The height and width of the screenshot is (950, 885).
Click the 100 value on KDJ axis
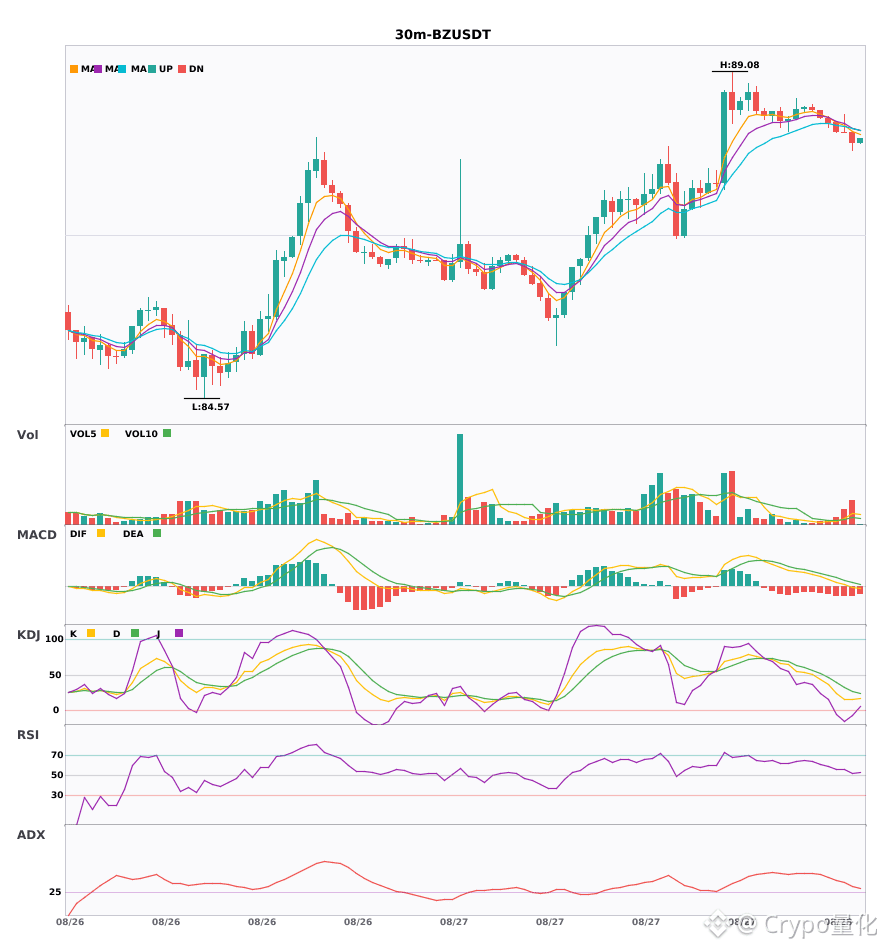[x=54, y=639]
